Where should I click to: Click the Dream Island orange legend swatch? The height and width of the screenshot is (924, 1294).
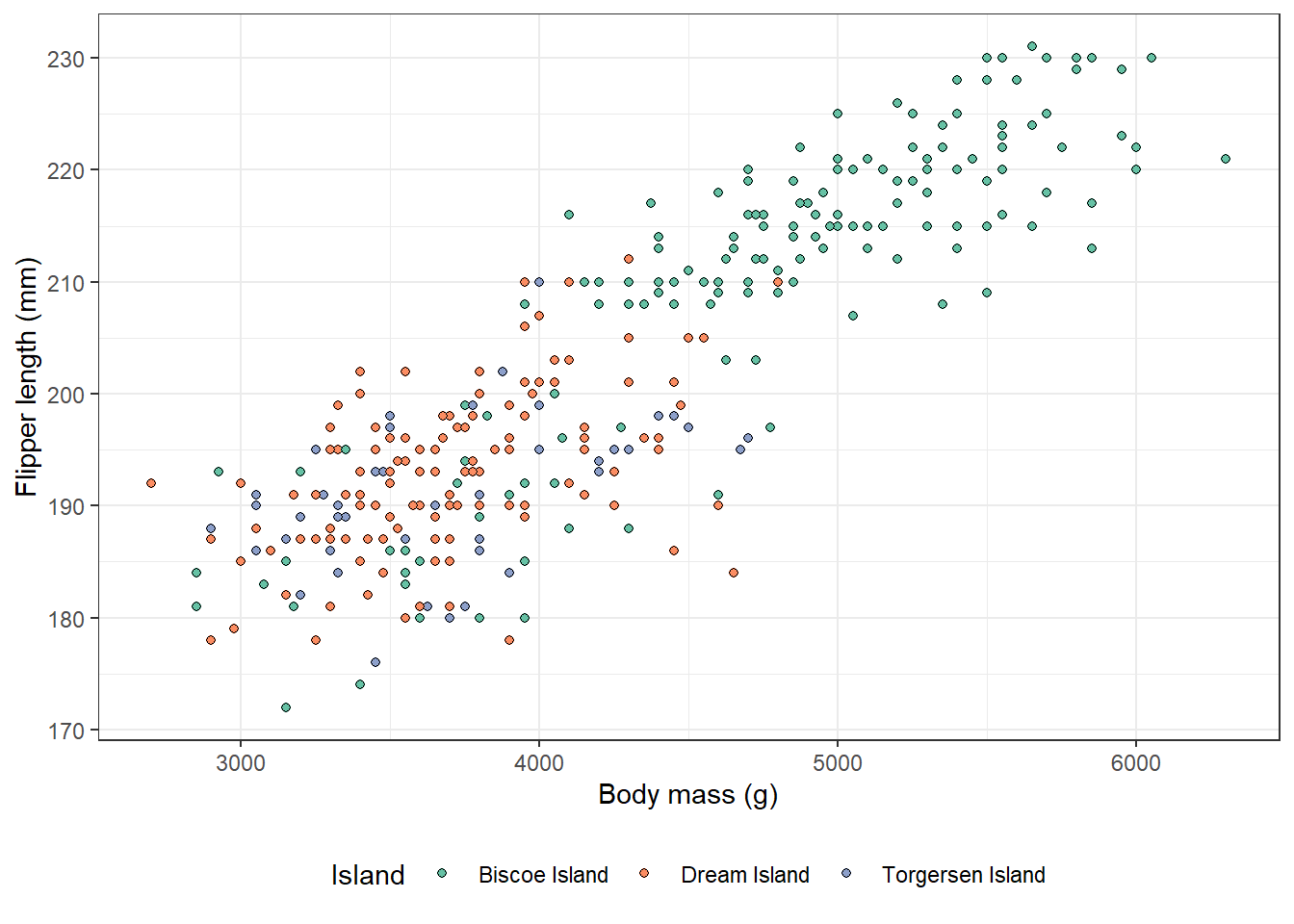point(644,874)
